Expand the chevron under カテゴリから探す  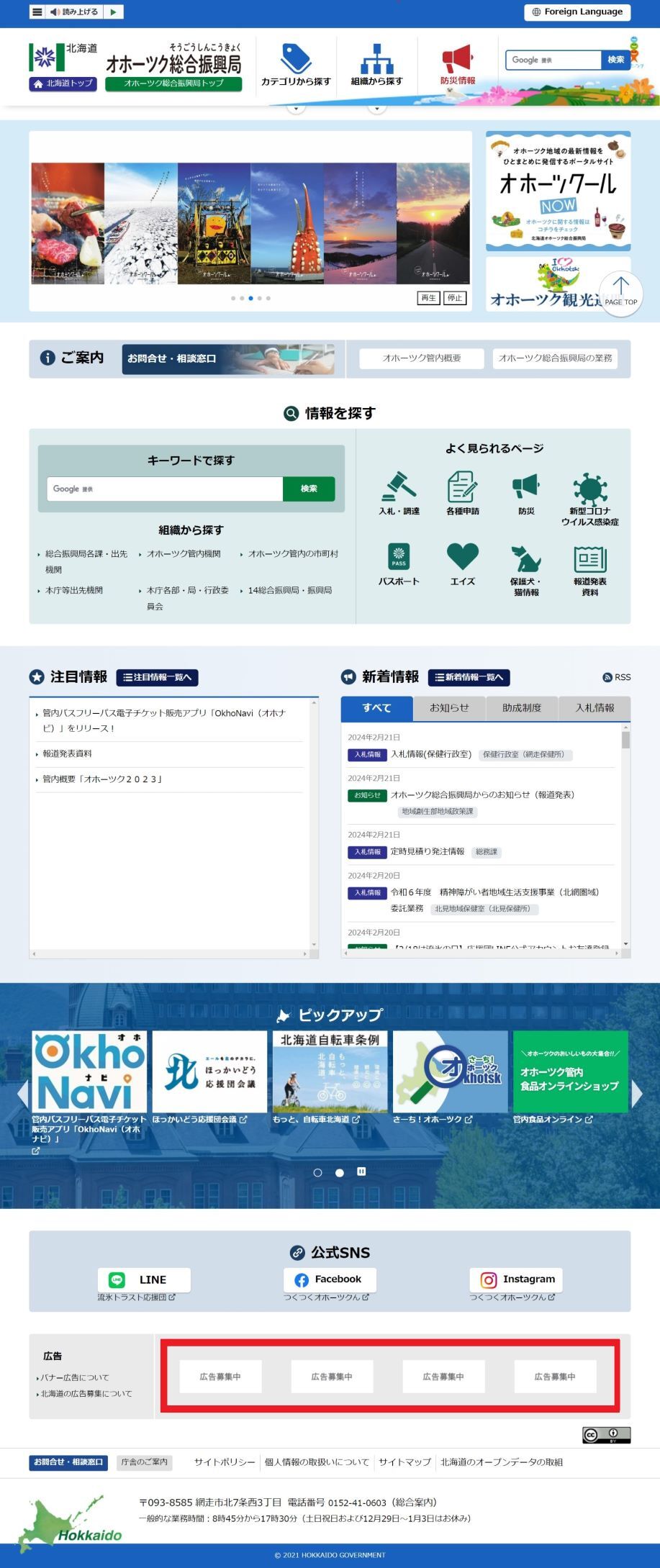tap(296, 109)
